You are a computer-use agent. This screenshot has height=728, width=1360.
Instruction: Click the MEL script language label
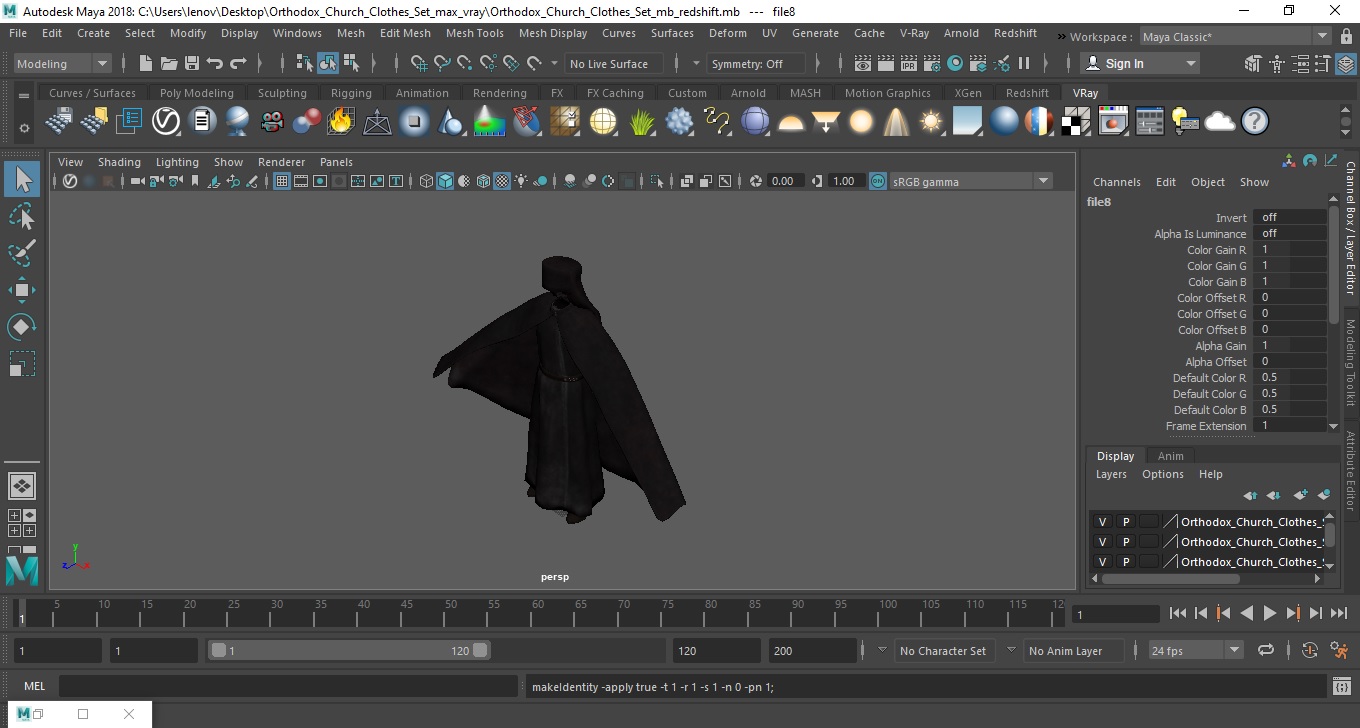pos(35,687)
